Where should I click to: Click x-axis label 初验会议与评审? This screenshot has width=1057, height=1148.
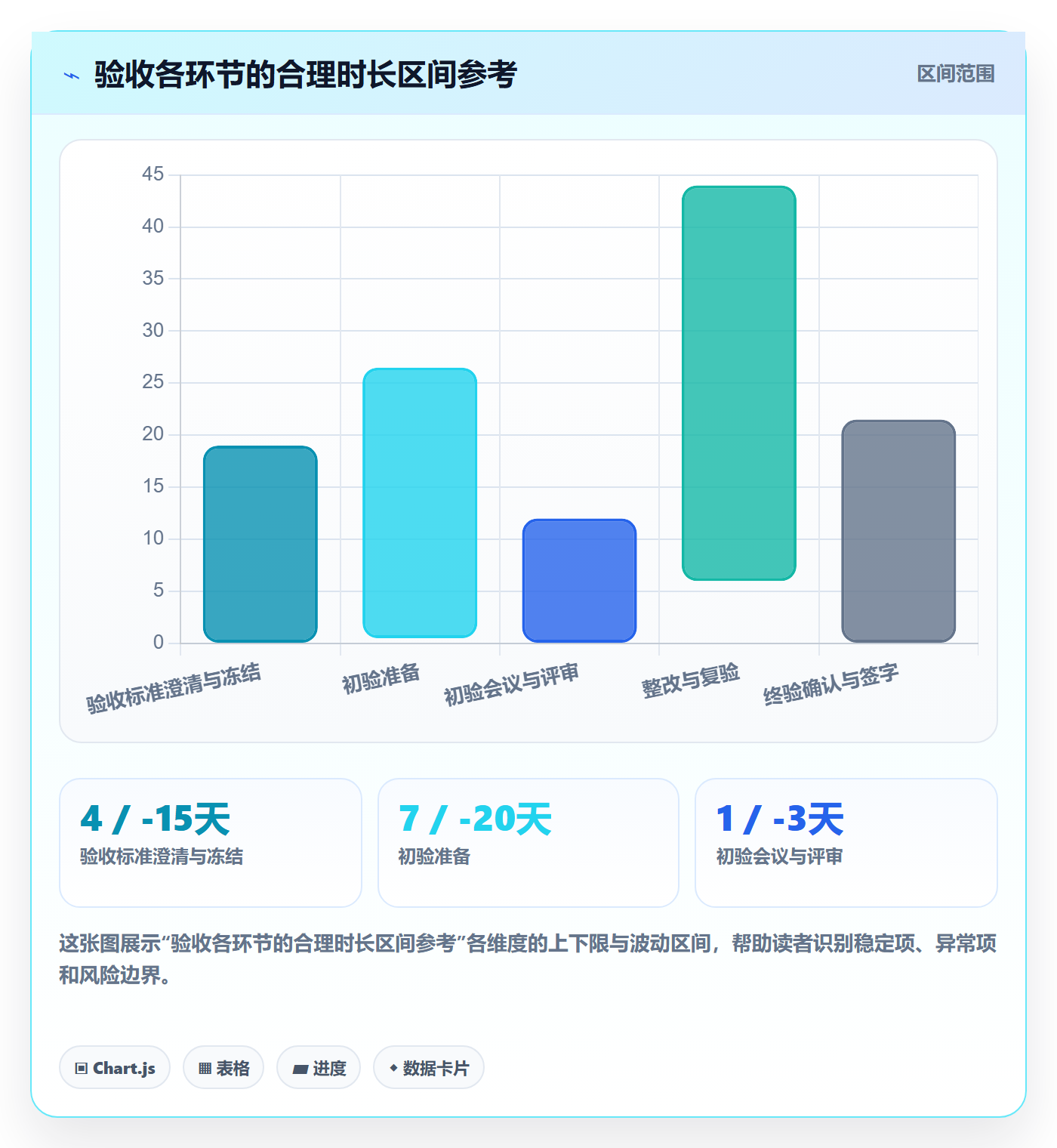point(512,684)
